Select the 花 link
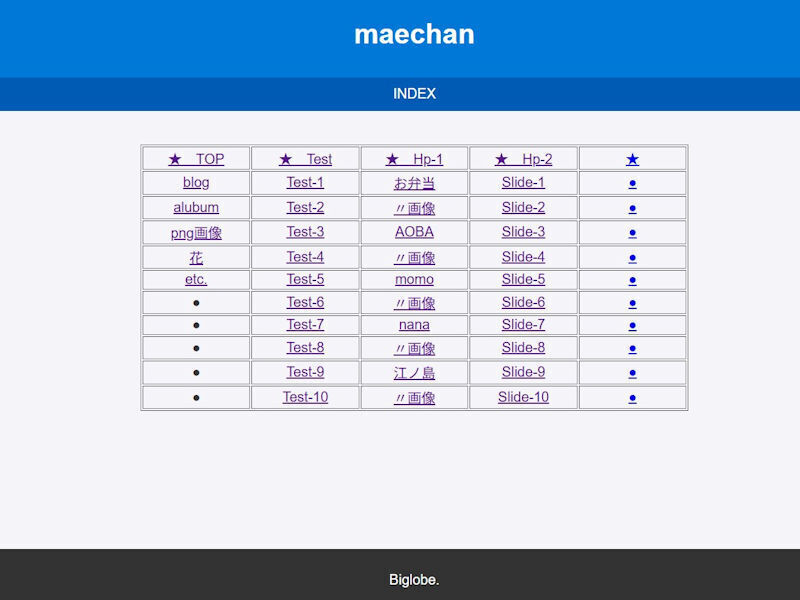 click(x=196, y=255)
